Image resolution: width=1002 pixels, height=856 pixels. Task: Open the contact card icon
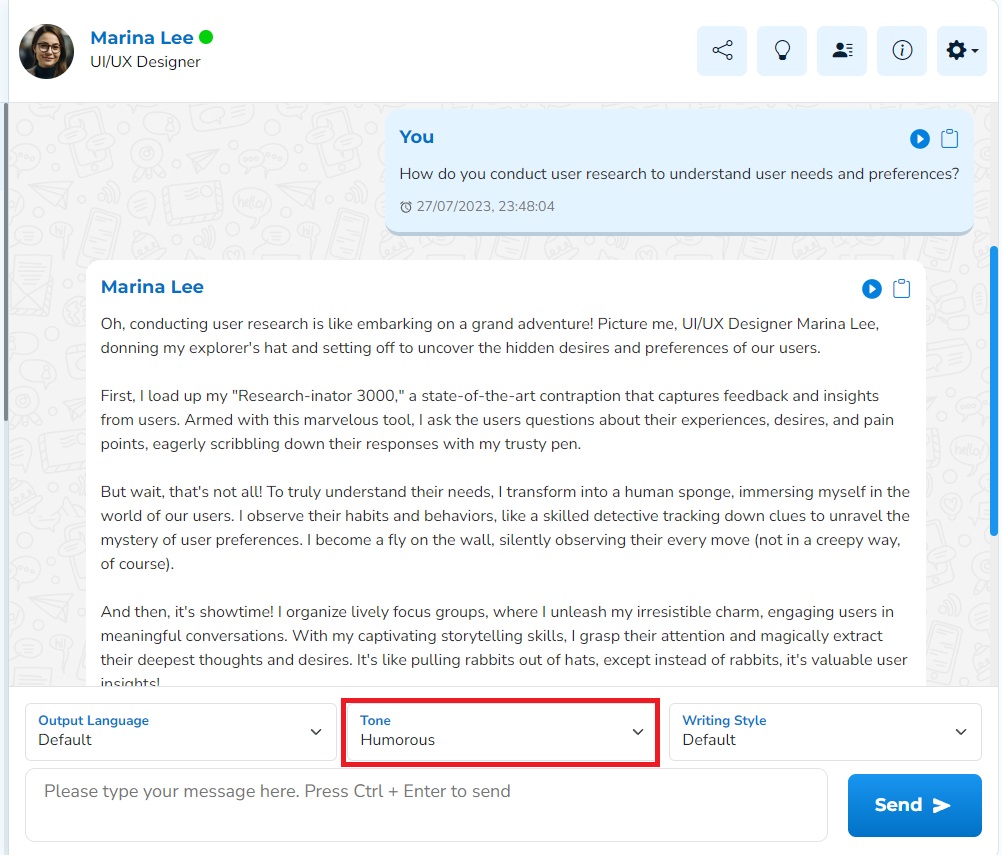(842, 51)
